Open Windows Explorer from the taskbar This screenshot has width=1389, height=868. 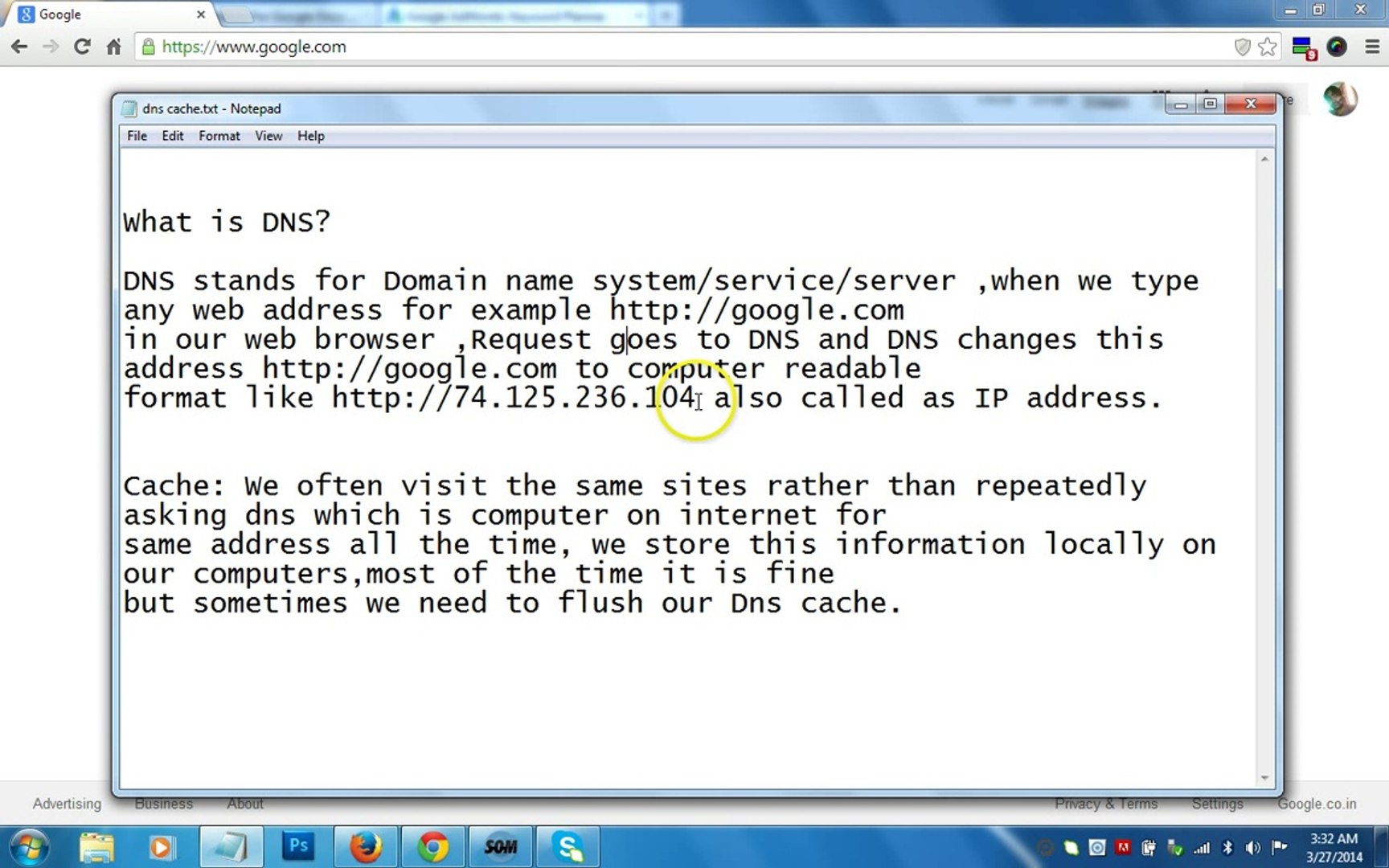click(97, 847)
